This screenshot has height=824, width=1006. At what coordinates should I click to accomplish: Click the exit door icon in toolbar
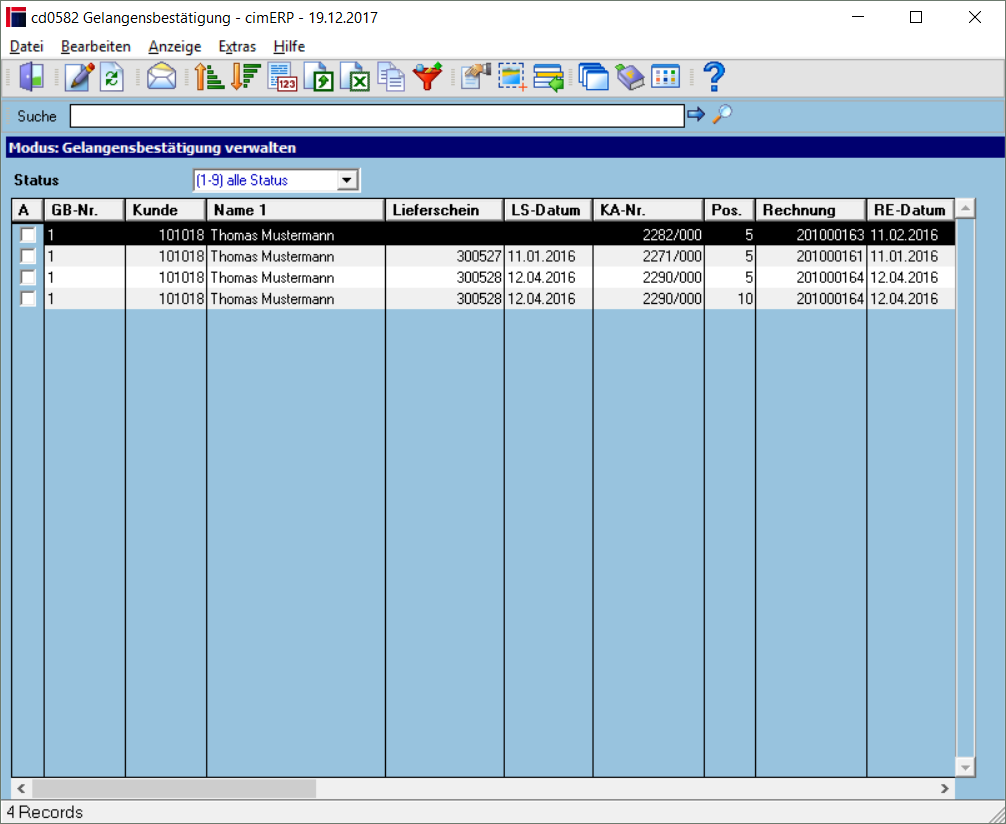pyautogui.click(x=31, y=77)
